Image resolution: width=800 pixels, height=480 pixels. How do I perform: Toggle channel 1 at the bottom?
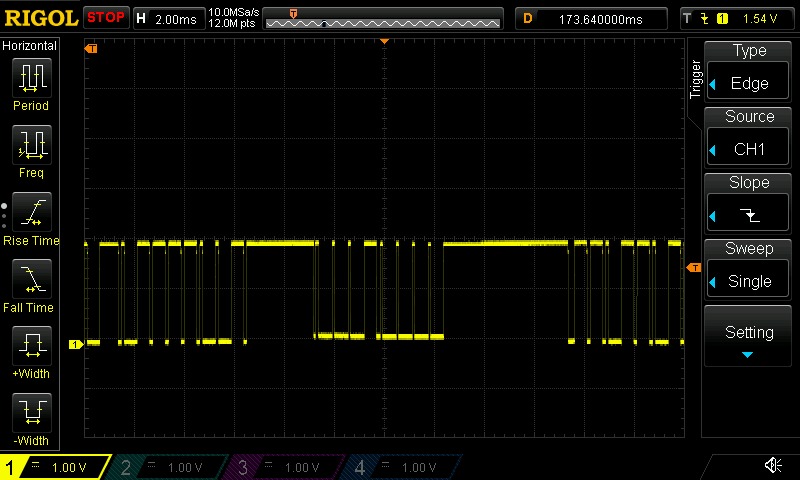click(x=57, y=467)
